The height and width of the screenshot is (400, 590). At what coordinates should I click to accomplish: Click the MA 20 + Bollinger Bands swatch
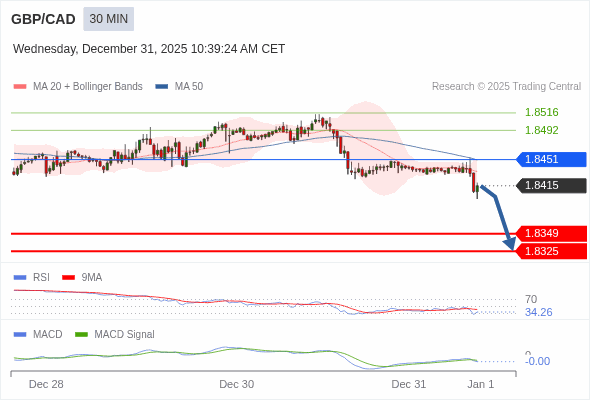[20, 87]
